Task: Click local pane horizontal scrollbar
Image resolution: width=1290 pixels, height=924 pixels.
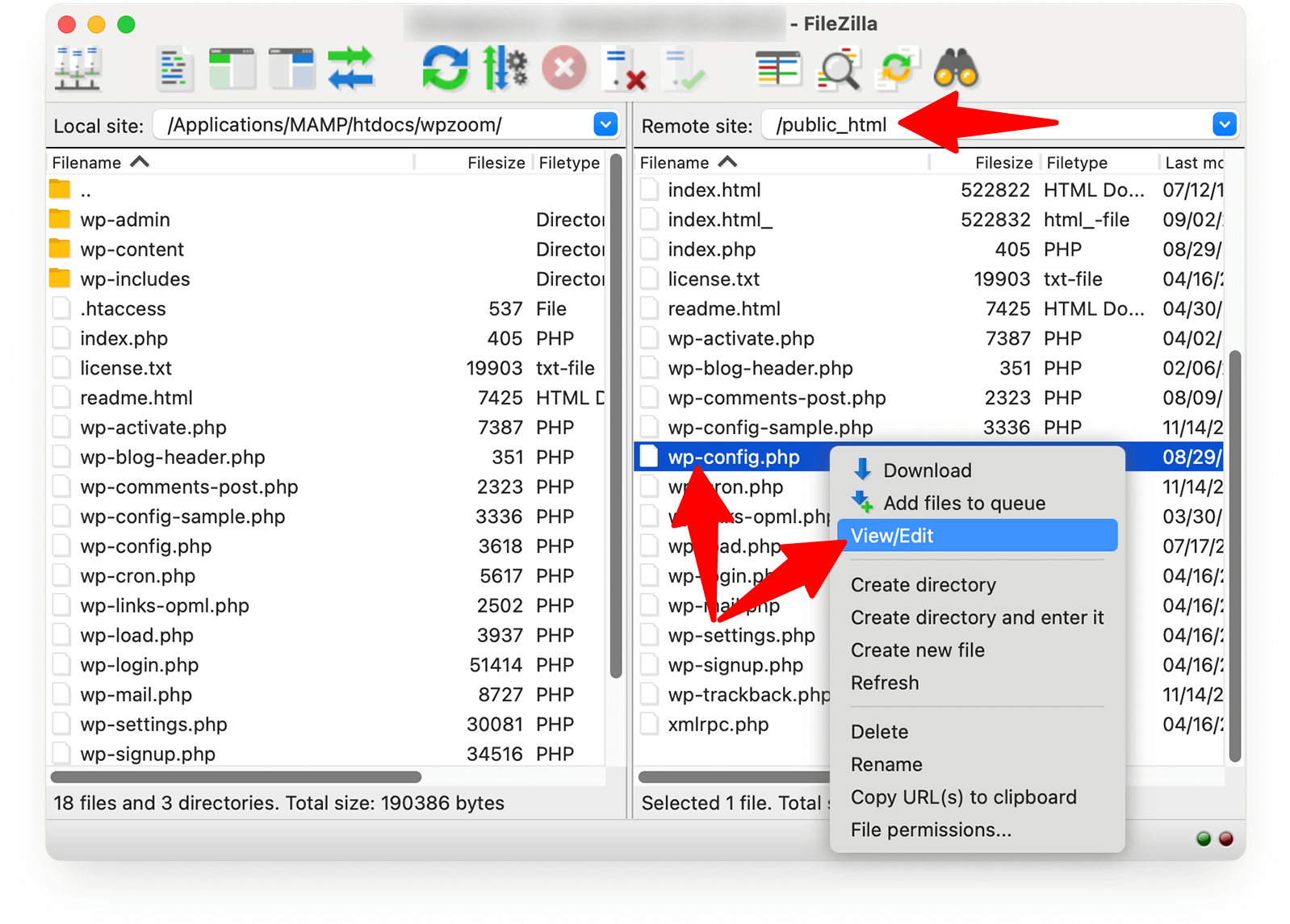Action: coord(236,777)
